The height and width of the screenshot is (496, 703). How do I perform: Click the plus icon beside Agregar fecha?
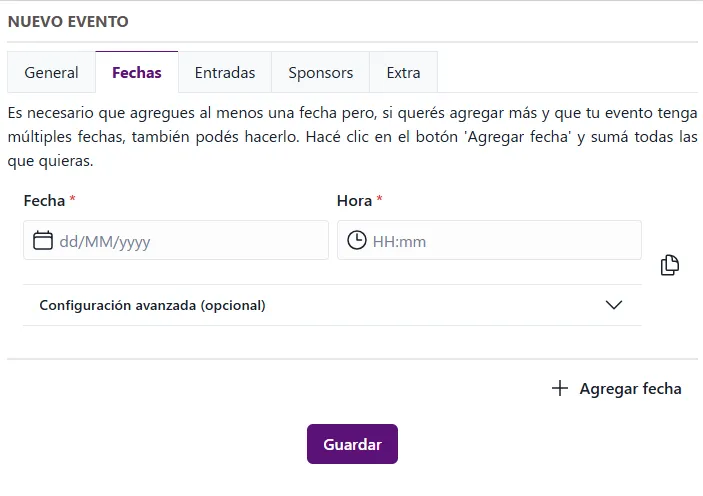tap(560, 388)
